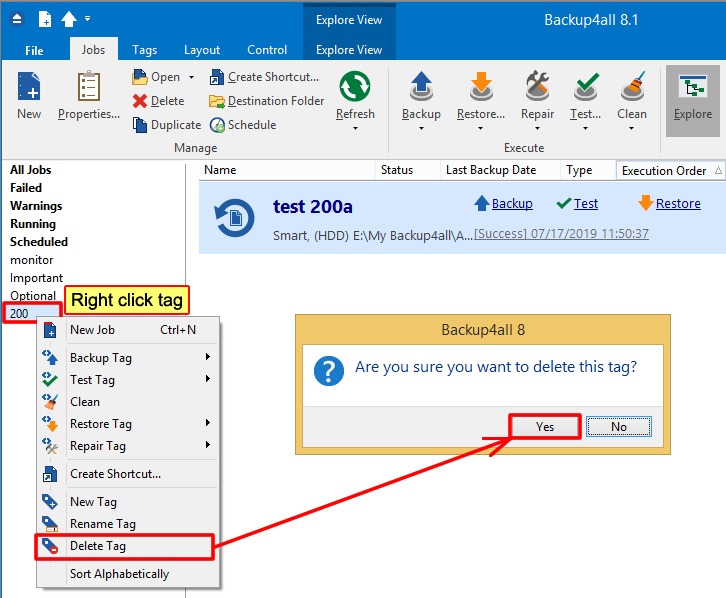726x598 pixels.
Task: Click quick access new document icon
Action: 45,19
